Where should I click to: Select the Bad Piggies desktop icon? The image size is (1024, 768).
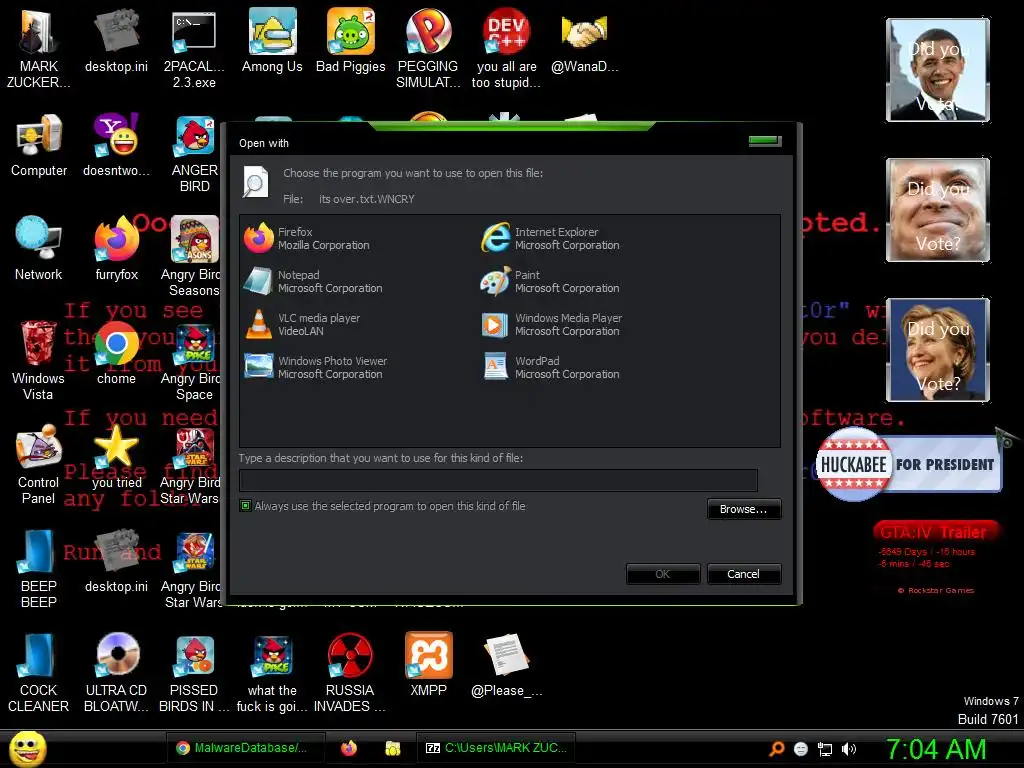coord(351,41)
